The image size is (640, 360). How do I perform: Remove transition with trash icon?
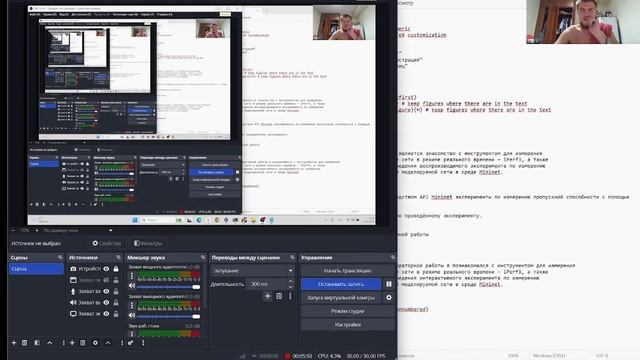pos(279,296)
